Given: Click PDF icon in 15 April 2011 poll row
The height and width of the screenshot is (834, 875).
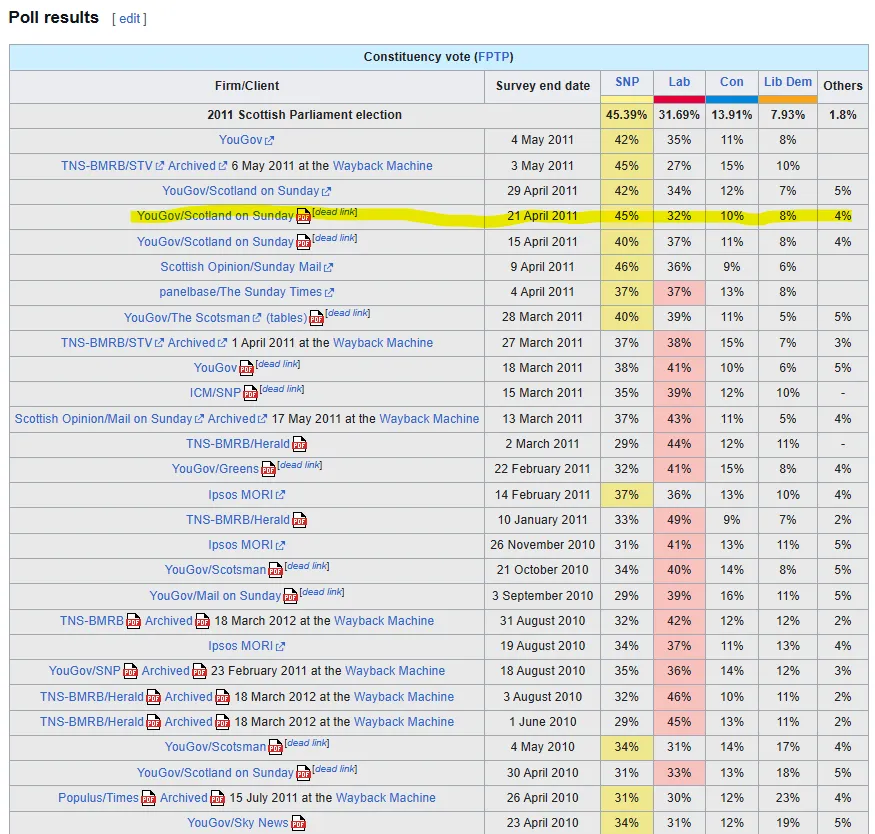Looking at the screenshot, I should (x=303, y=242).
